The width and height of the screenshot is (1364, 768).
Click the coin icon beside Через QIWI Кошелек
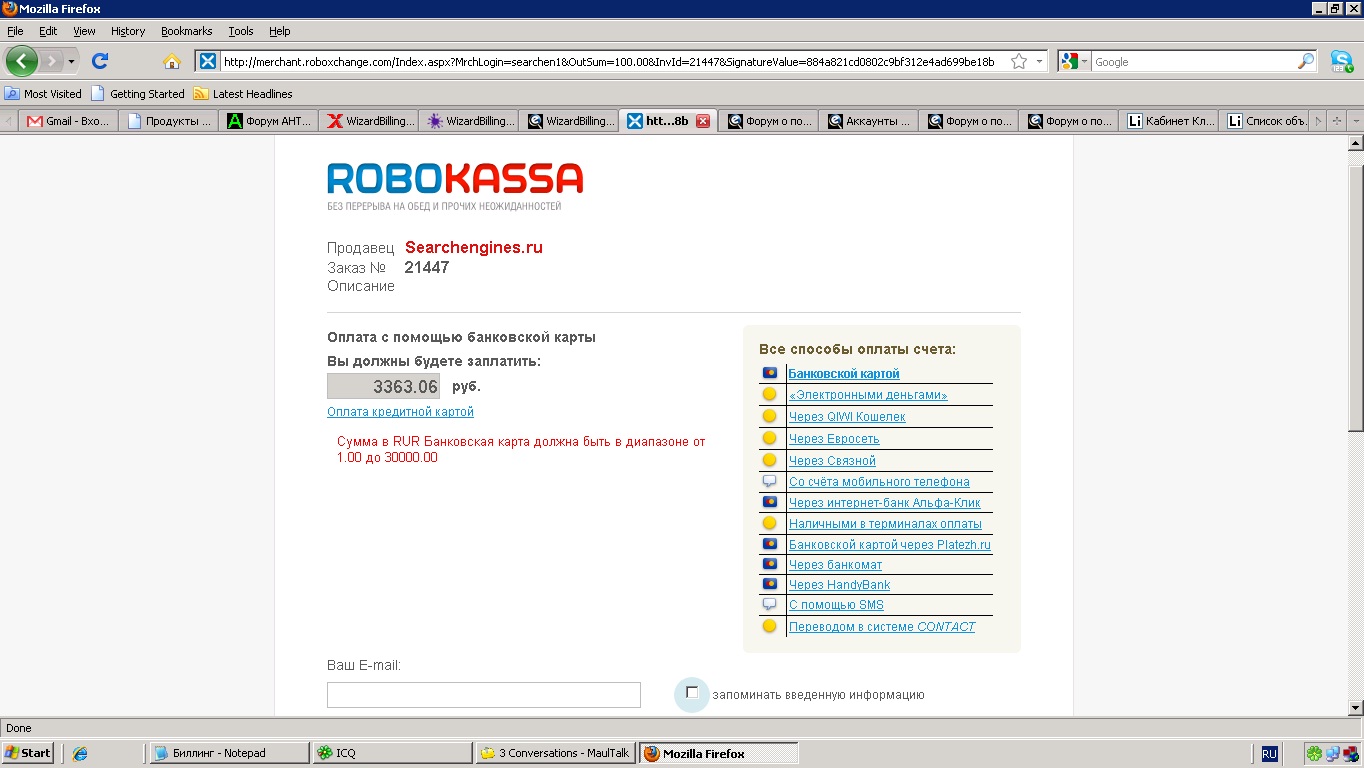pos(770,416)
